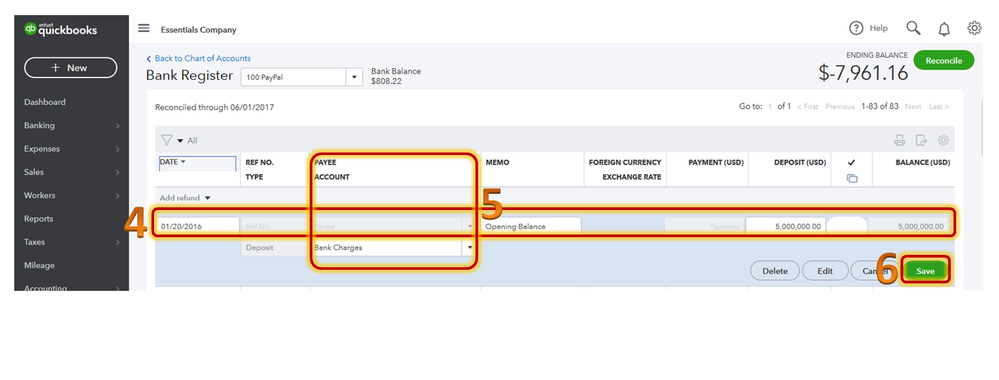Image resolution: width=999 pixels, height=380 pixels.
Task: Open the Add refund dropdown
Action: point(184,198)
